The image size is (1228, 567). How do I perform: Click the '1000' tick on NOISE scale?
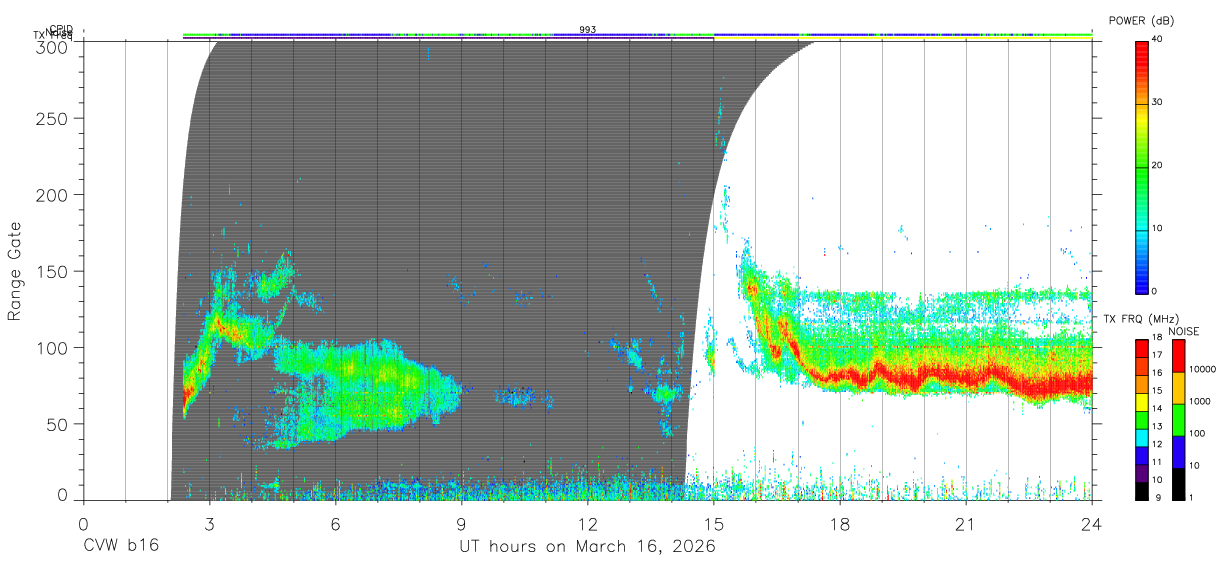pyautogui.click(x=1199, y=402)
